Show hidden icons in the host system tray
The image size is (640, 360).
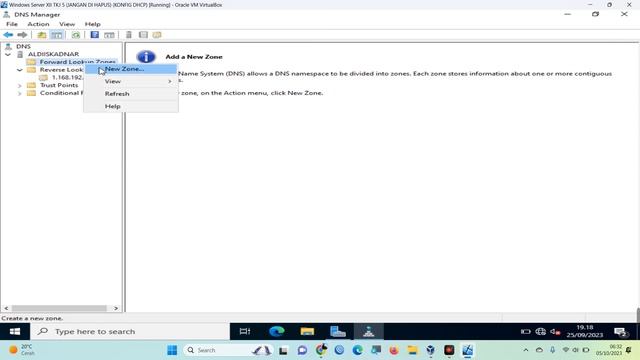(526, 350)
